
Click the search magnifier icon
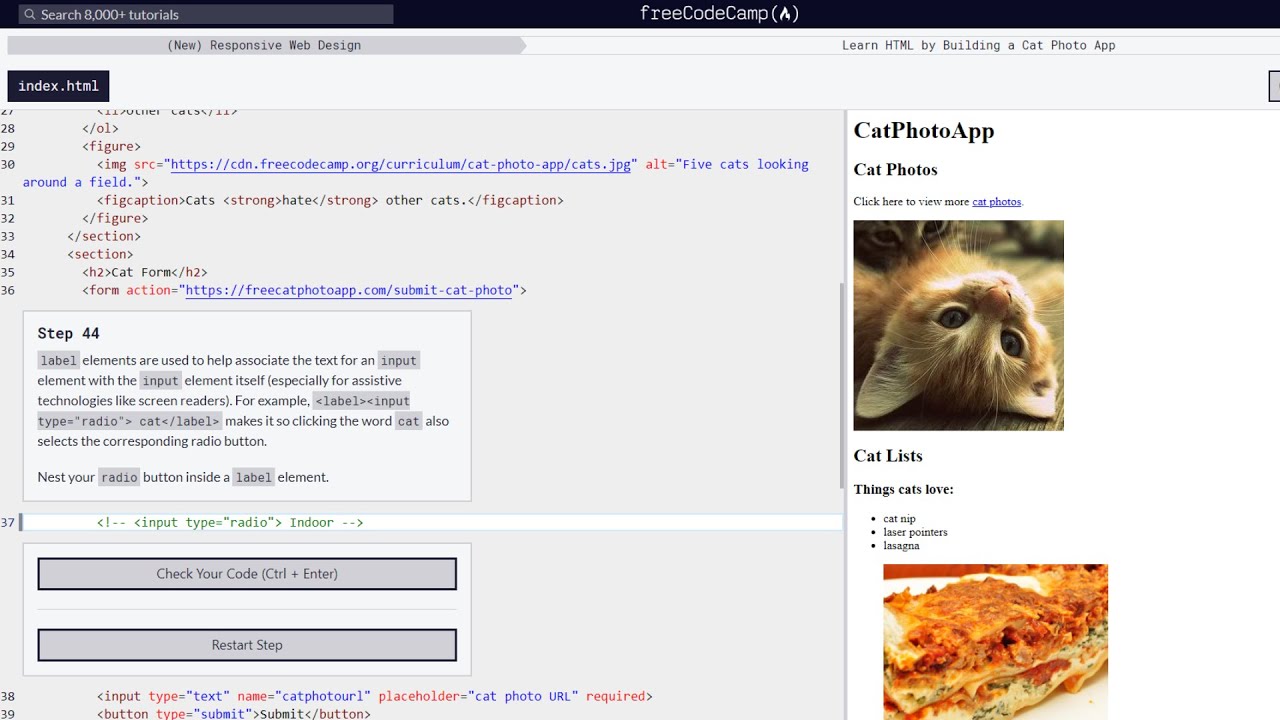(30, 15)
